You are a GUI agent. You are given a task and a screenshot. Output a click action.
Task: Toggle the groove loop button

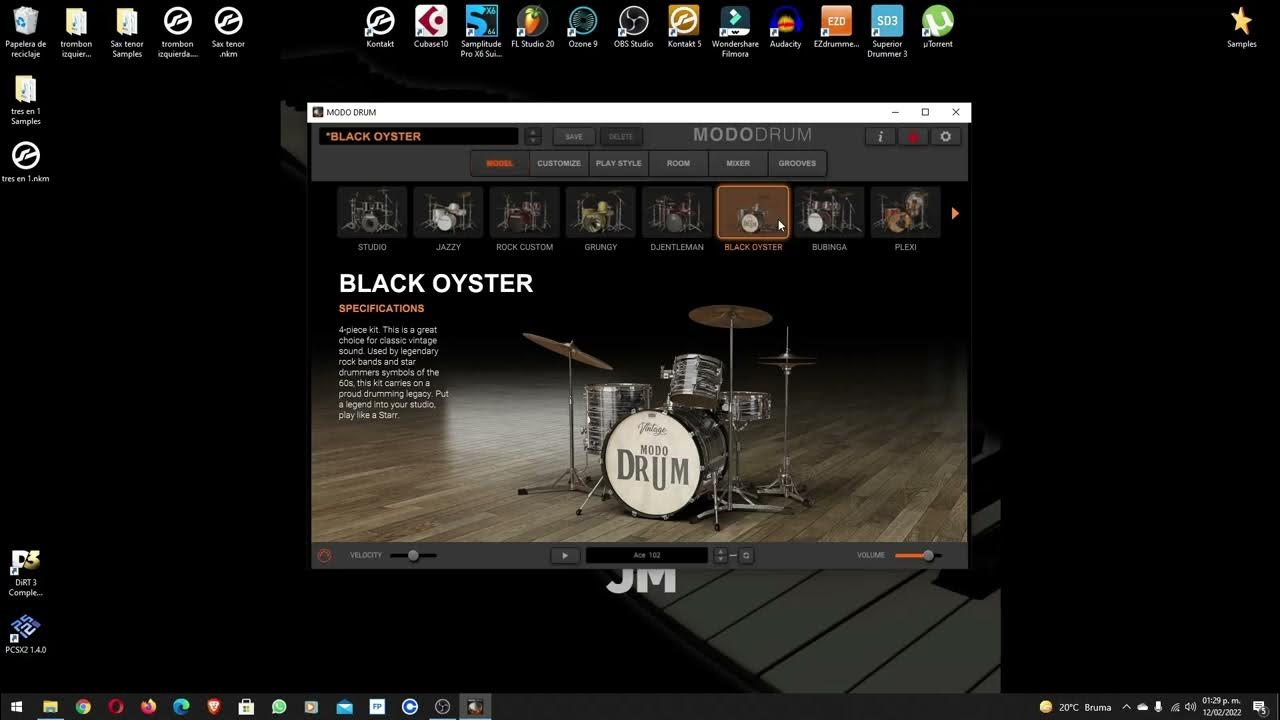pyautogui.click(x=746, y=555)
